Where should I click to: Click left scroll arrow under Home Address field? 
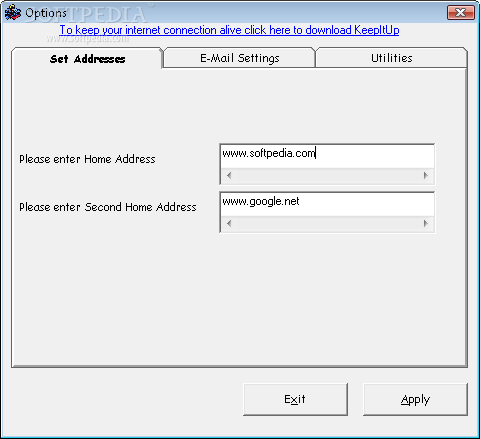click(x=229, y=175)
